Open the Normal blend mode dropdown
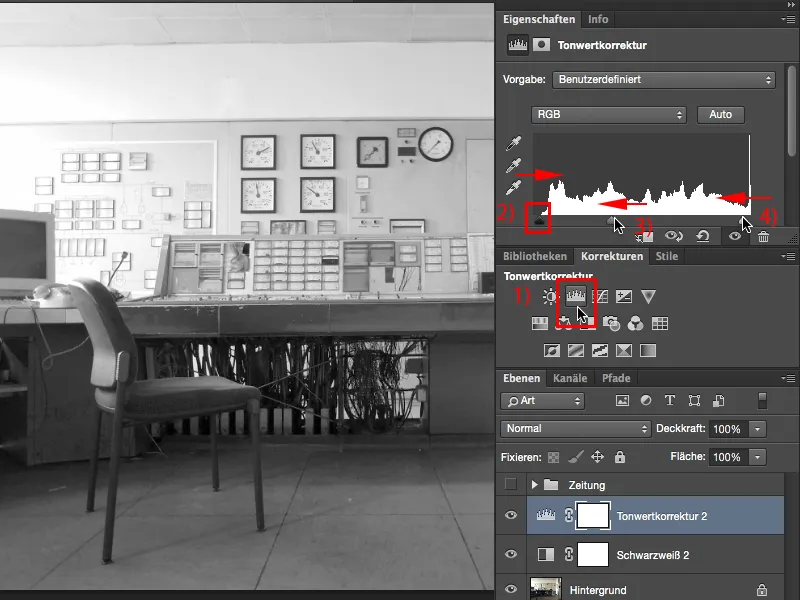 (575, 428)
